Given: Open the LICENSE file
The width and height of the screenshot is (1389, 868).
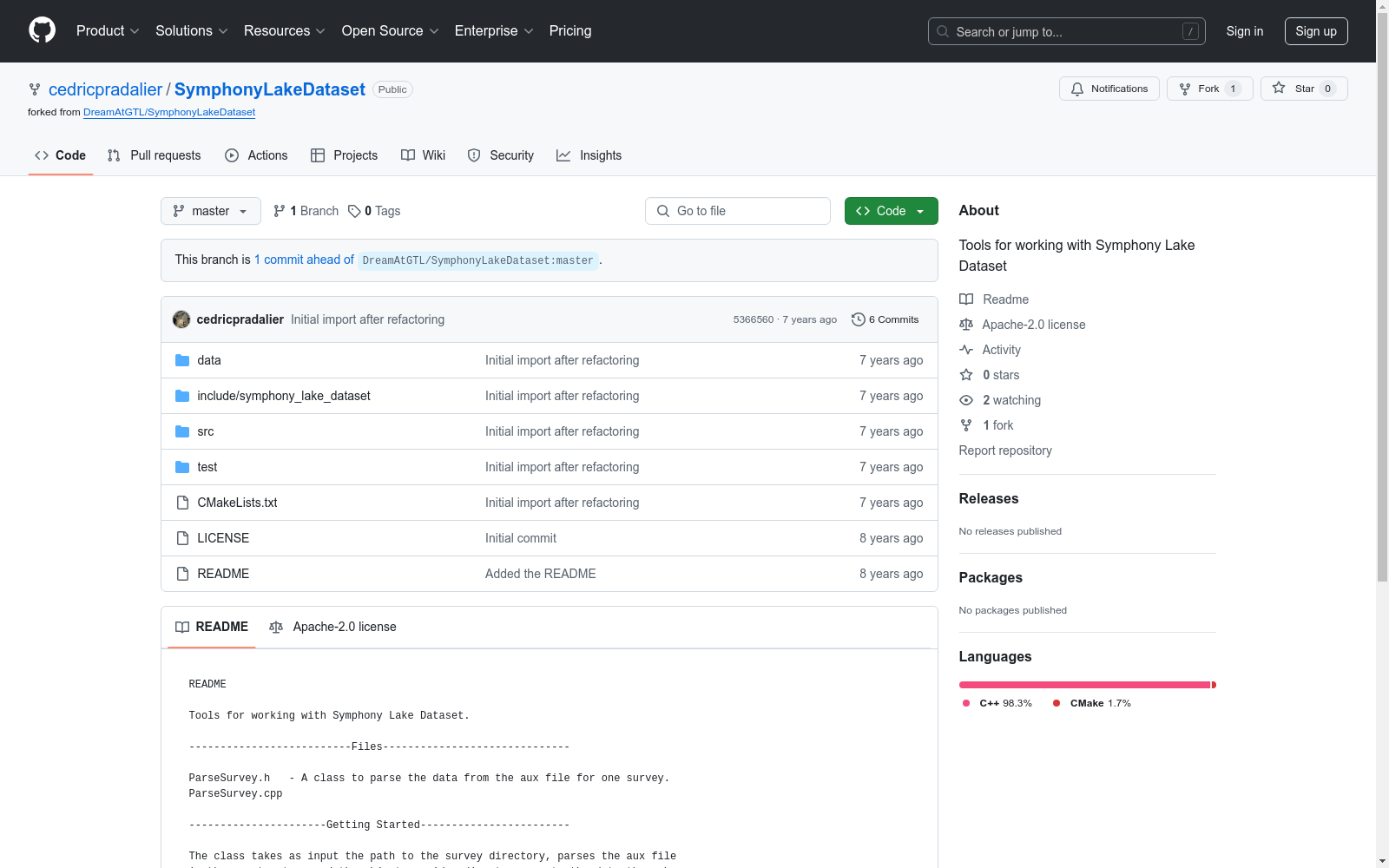Looking at the screenshot, I should [223, 538].
